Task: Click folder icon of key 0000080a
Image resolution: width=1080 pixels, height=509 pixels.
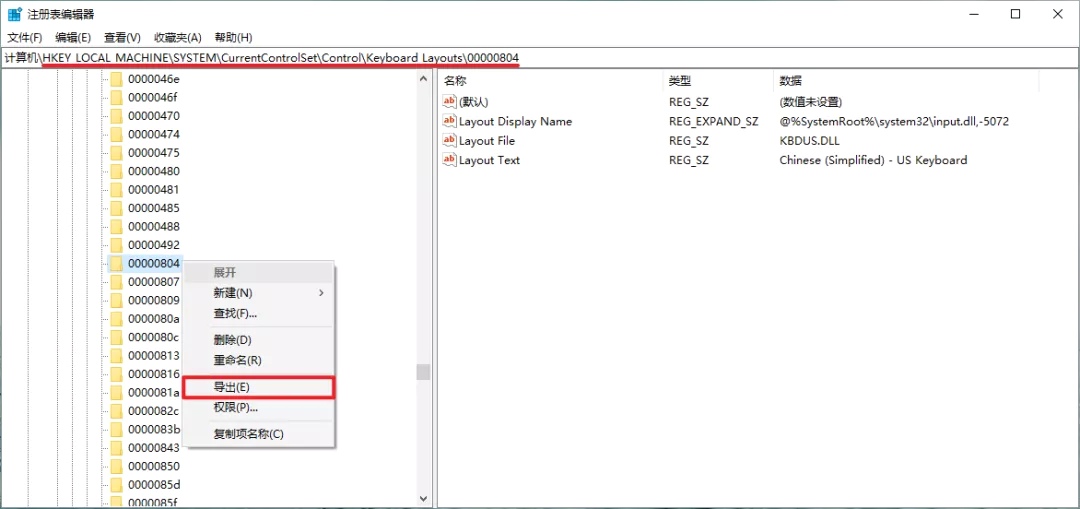Action: click(x=116, y=319)
